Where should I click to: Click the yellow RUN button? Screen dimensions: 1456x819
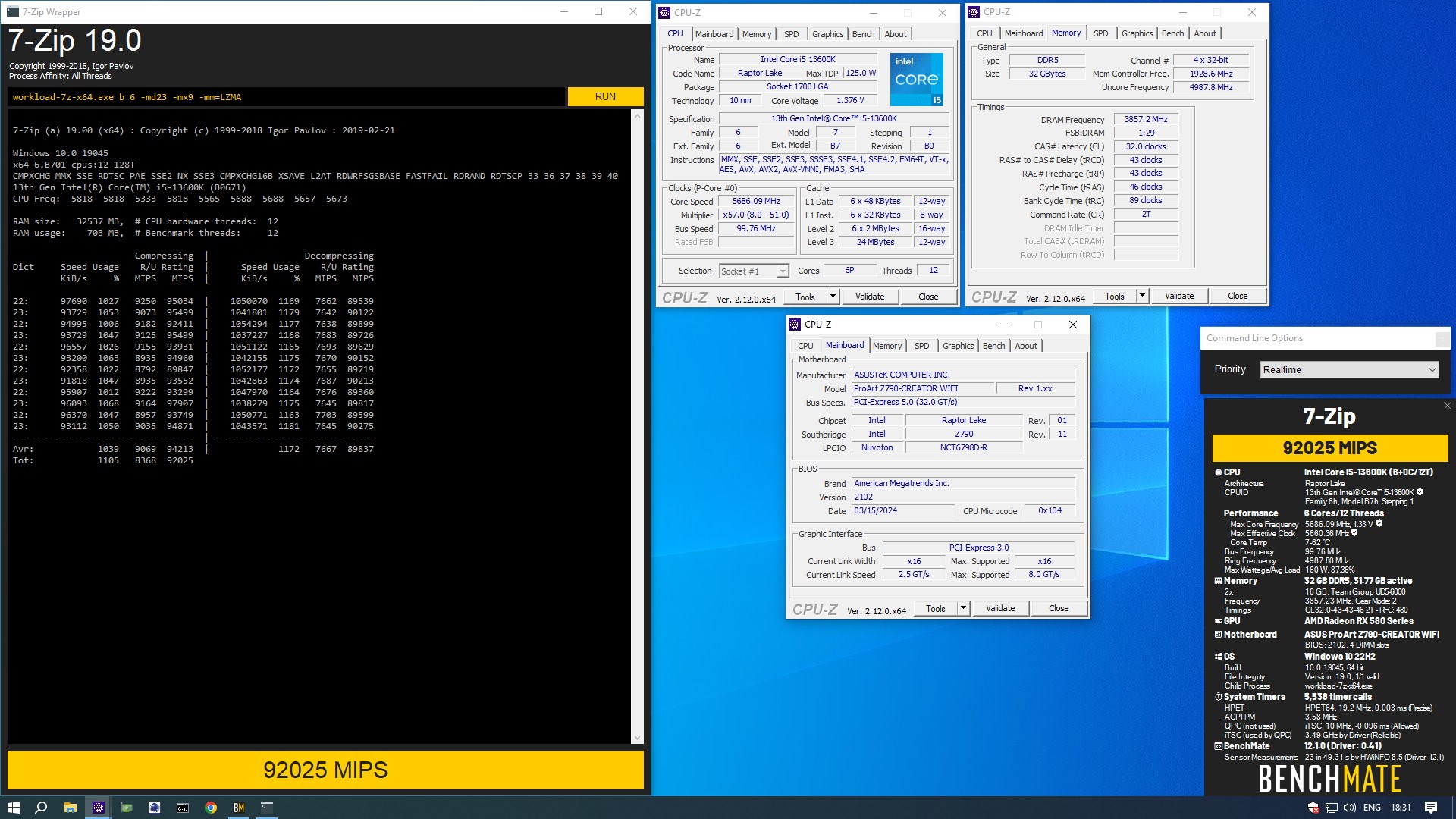(x=605, y=96)
